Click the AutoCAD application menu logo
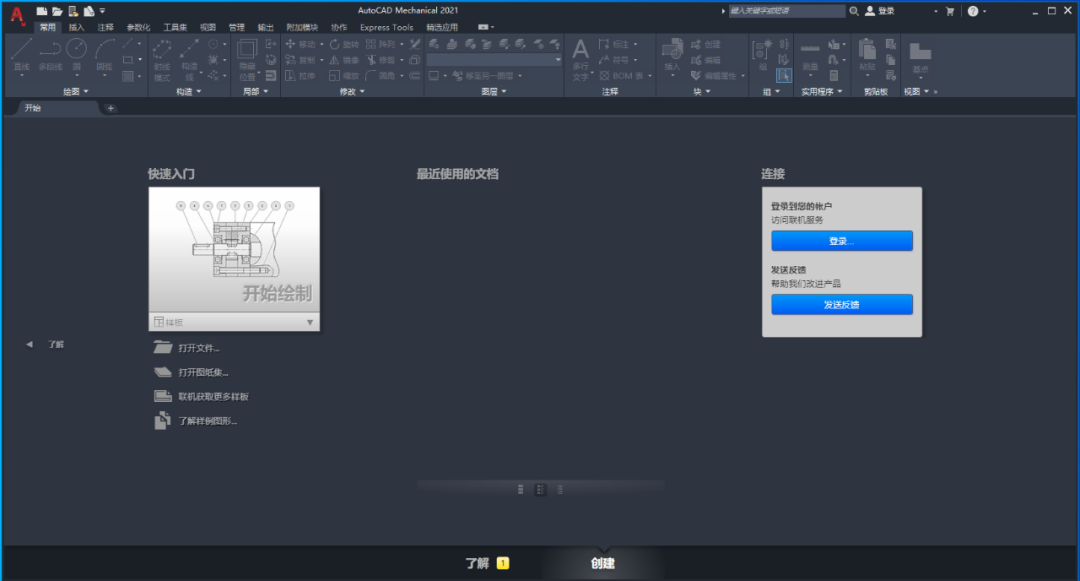 [x=17, y=14]
